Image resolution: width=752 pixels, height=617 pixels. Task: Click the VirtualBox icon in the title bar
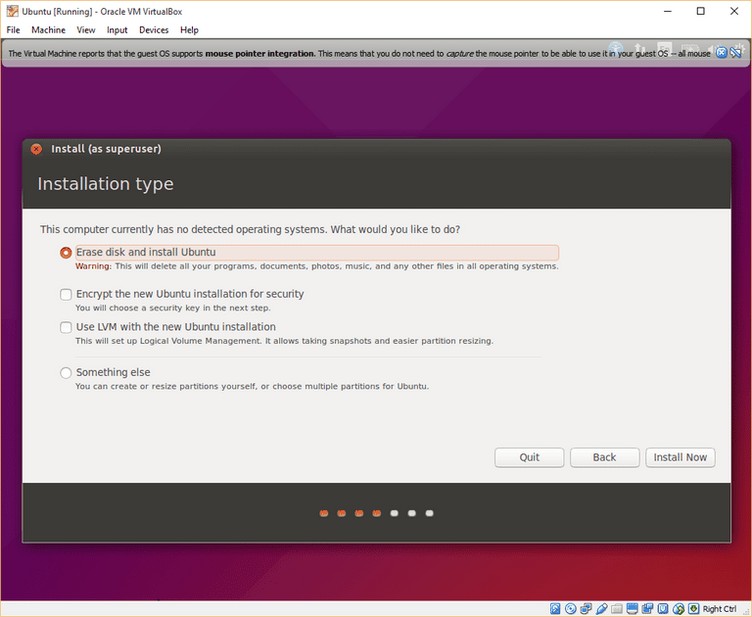coord(12,11)
